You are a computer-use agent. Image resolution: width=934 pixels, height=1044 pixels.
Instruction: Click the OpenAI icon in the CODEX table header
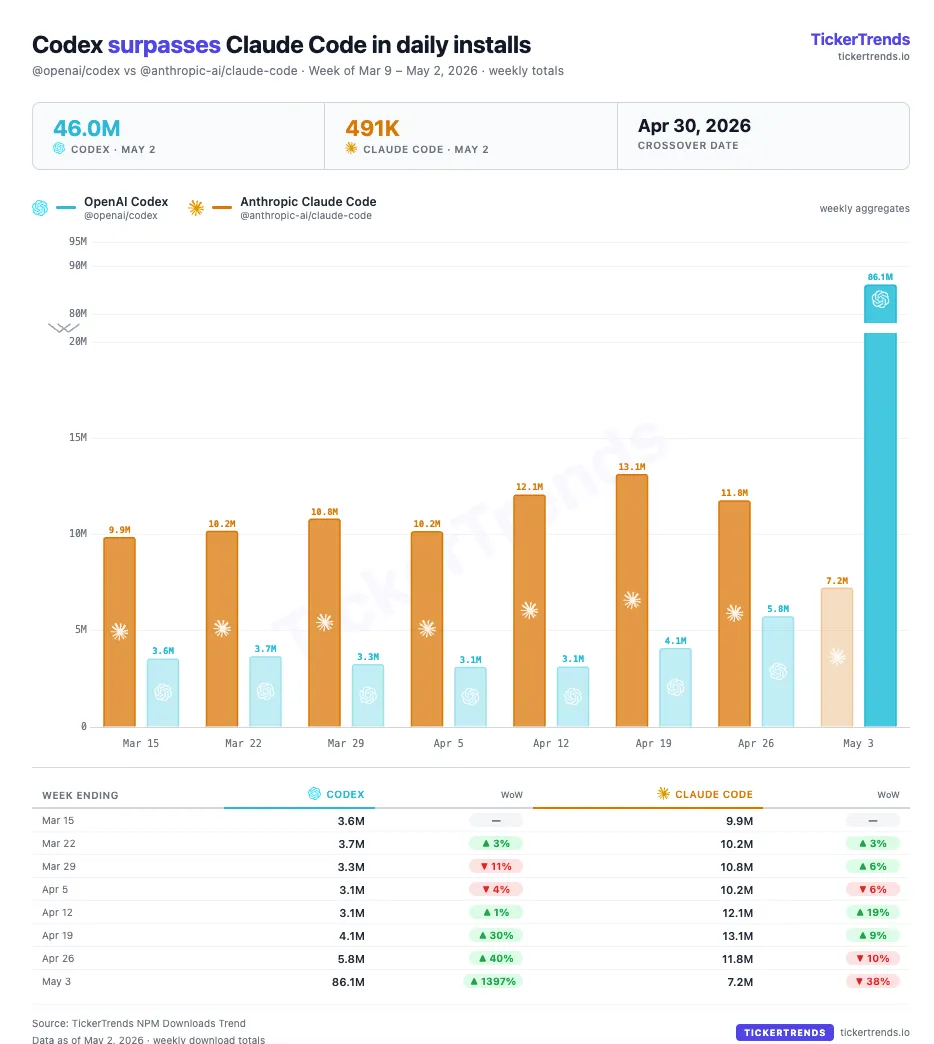click(x=314, y=793)
